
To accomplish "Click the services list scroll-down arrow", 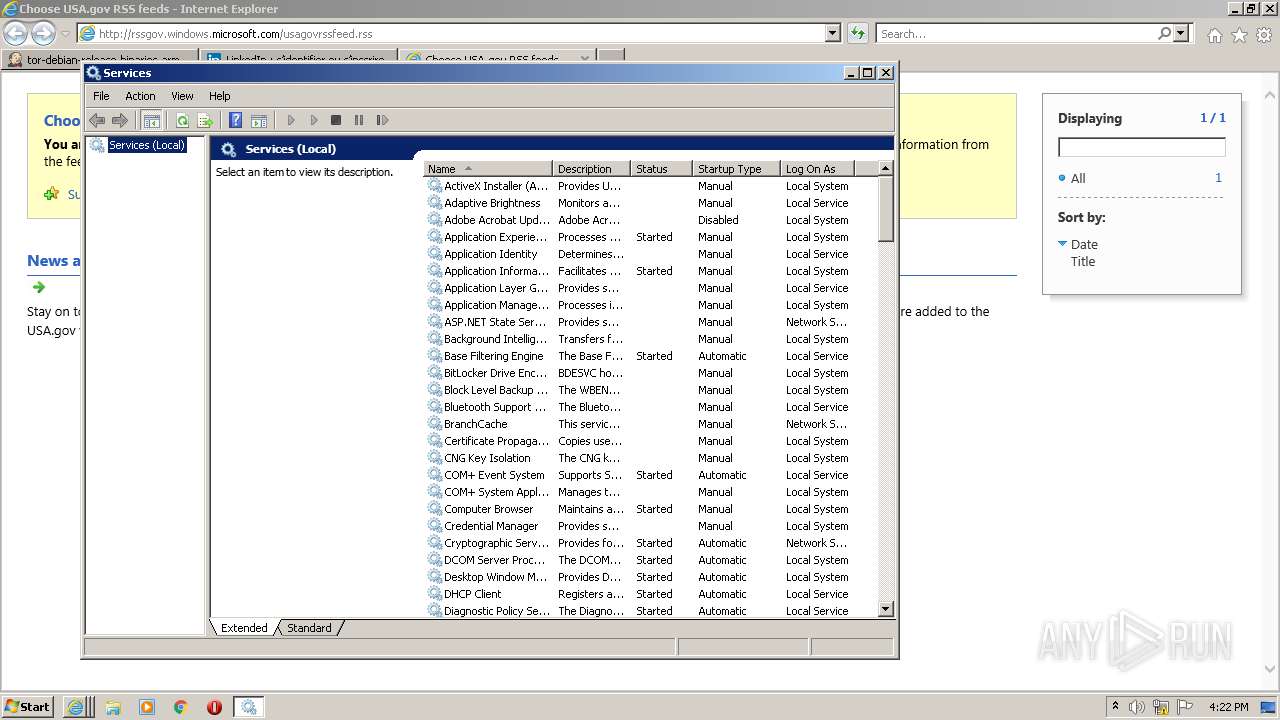I will 885,609.
